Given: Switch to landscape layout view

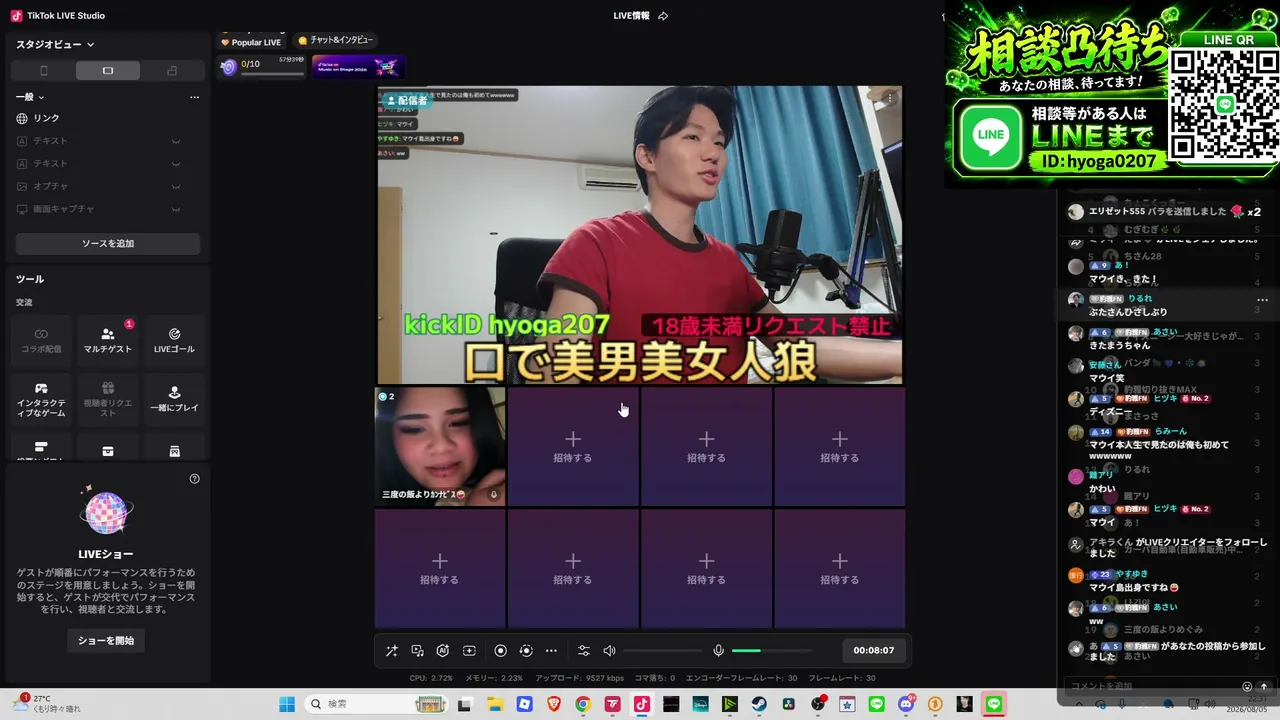Looking at the screenshot, I should click(108, 71).
